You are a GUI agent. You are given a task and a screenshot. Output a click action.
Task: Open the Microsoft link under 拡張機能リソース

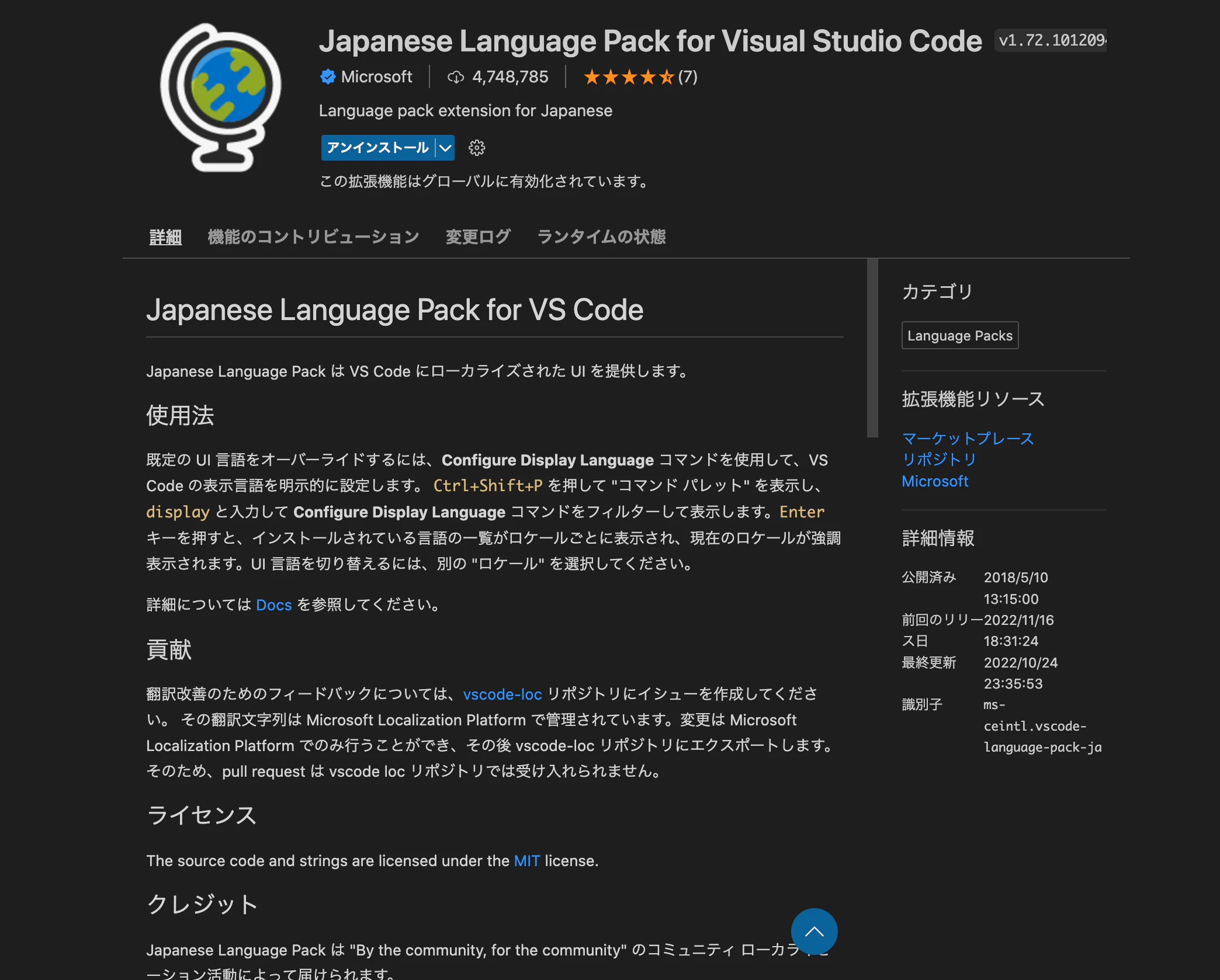[935, 481]
